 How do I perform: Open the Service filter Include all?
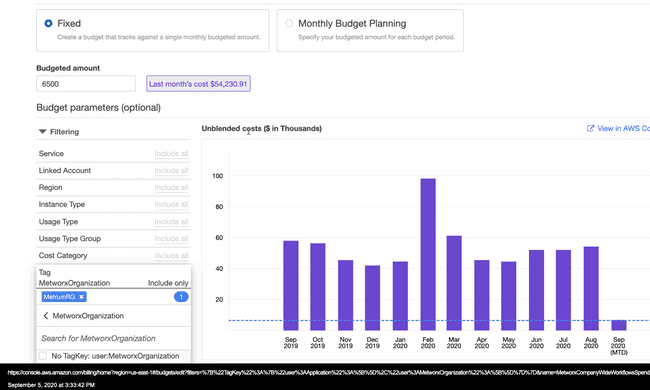click(171, 154)
